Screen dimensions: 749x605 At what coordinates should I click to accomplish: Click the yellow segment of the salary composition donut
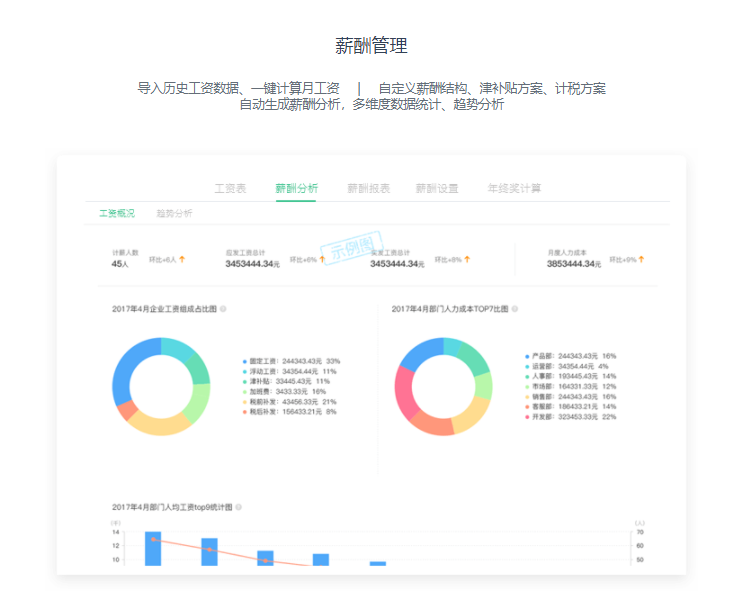click(x=160, y=425)
